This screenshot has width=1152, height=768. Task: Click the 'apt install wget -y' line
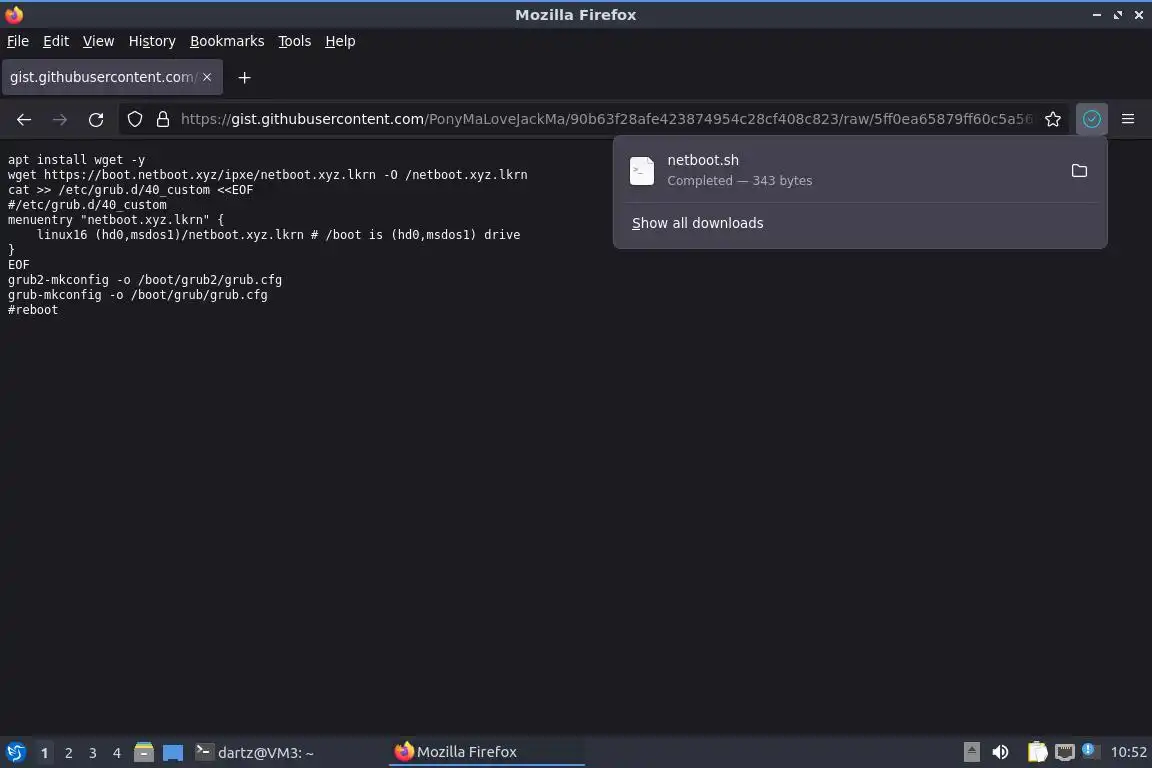tap(76, 159)
